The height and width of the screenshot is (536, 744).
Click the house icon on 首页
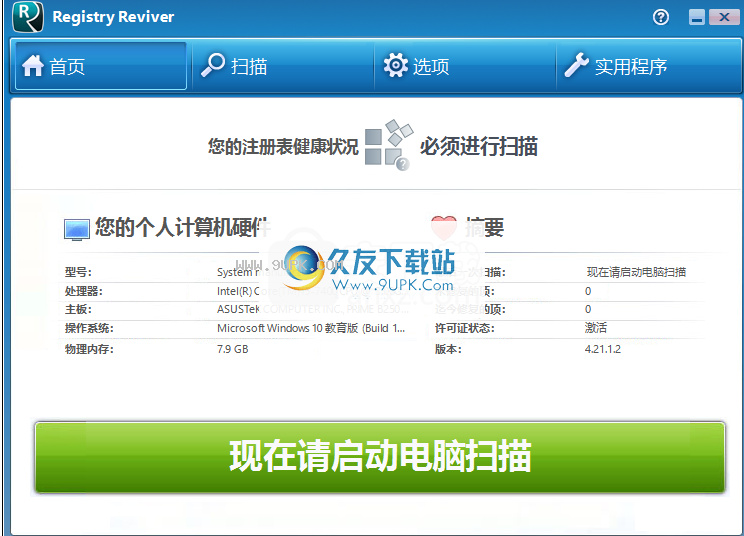[x=33, y=65]
